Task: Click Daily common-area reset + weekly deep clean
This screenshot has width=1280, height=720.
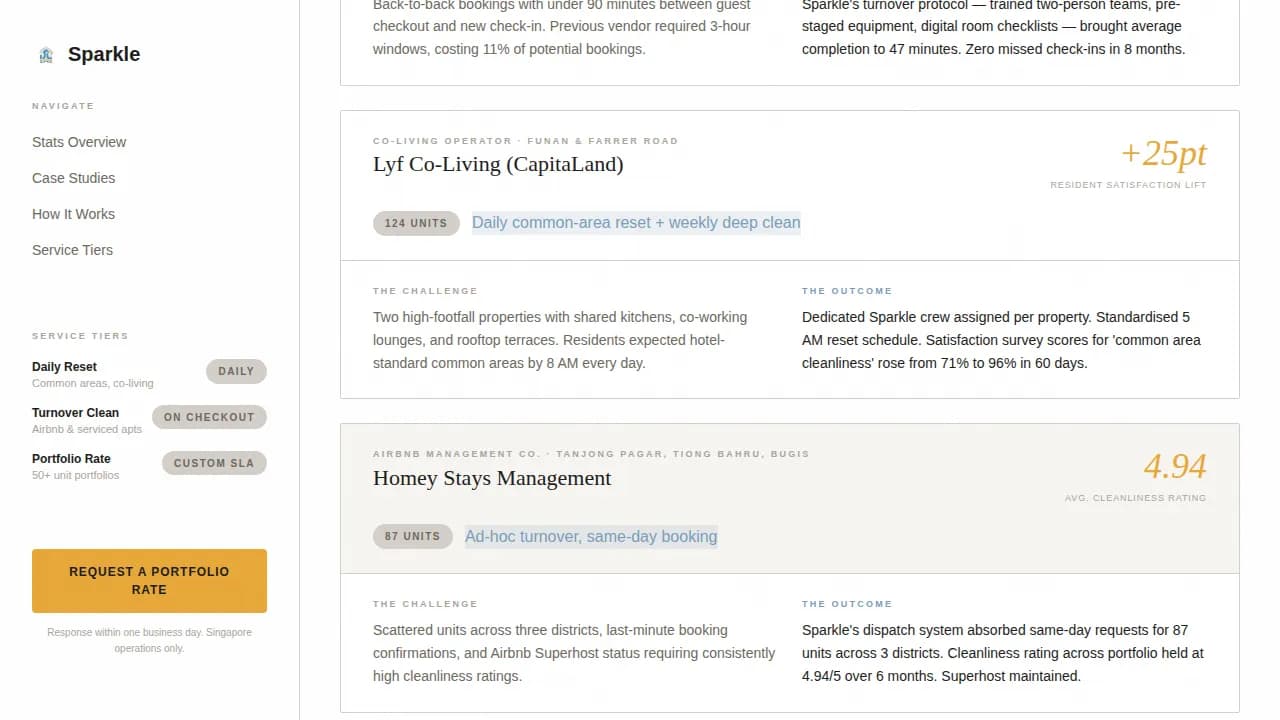Action: pyautogui.click(x=636, y=223)
